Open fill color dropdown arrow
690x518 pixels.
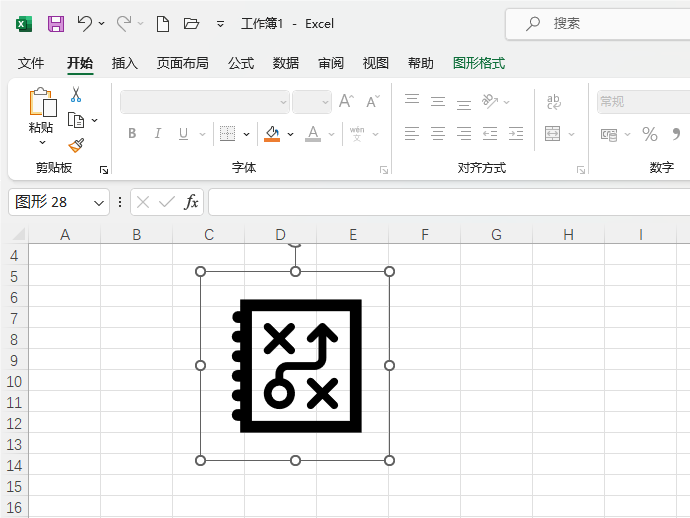tap(290, 134)
